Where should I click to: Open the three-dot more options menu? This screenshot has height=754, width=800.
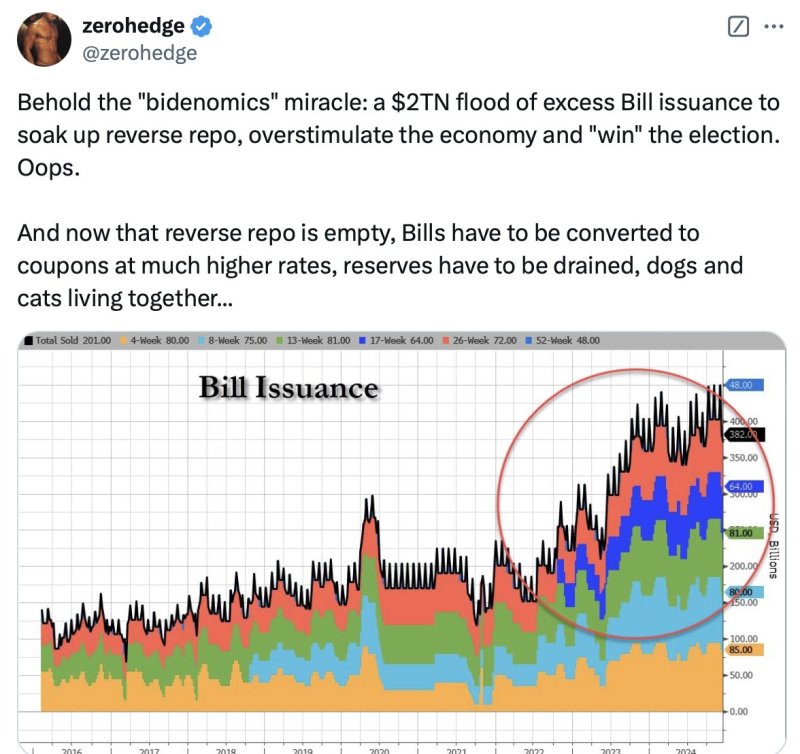(x=773, y=28)
